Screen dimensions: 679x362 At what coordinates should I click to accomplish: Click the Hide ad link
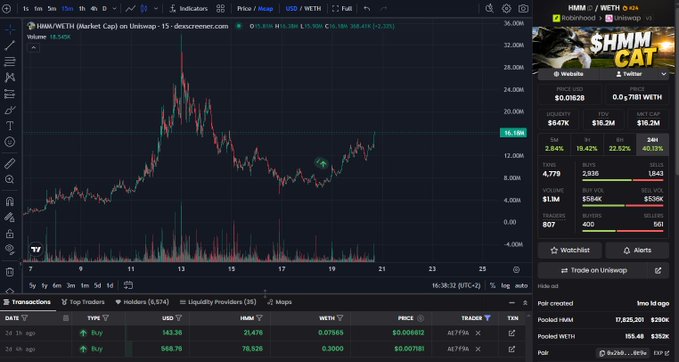(548, 286)
